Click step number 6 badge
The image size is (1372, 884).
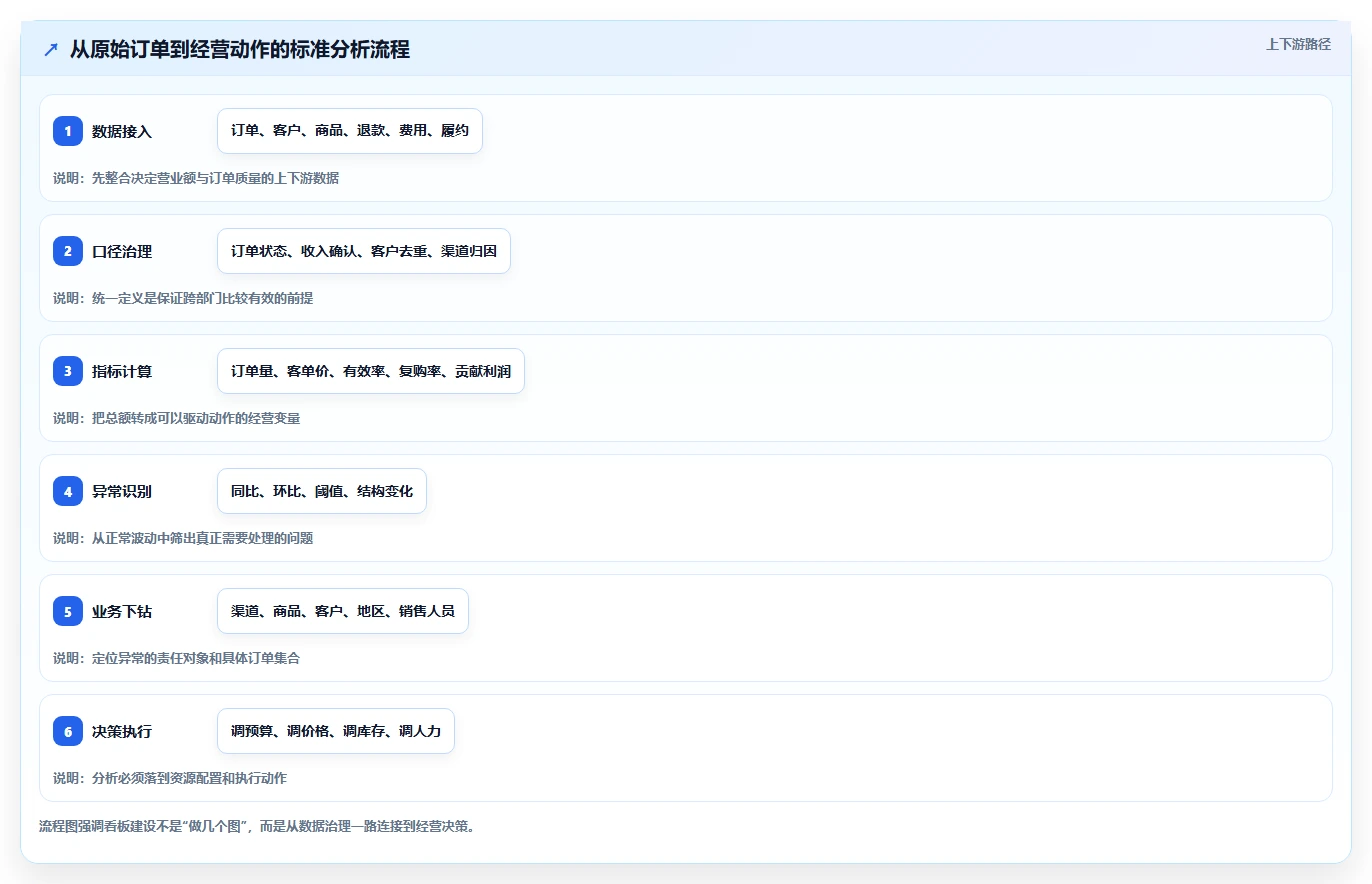coord(68,731)
